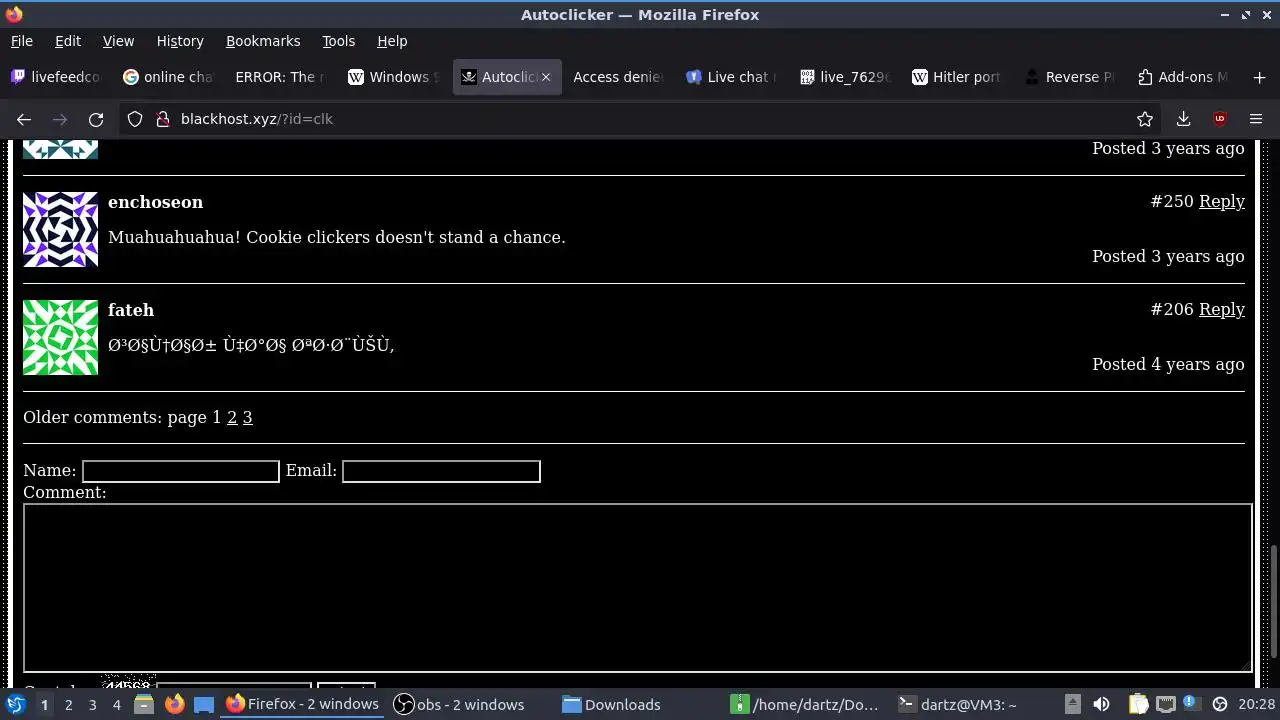Viewport: 1280px width, 720px height.
Task: Open the file manager launcher in taskbar
Action: (143, 704)
